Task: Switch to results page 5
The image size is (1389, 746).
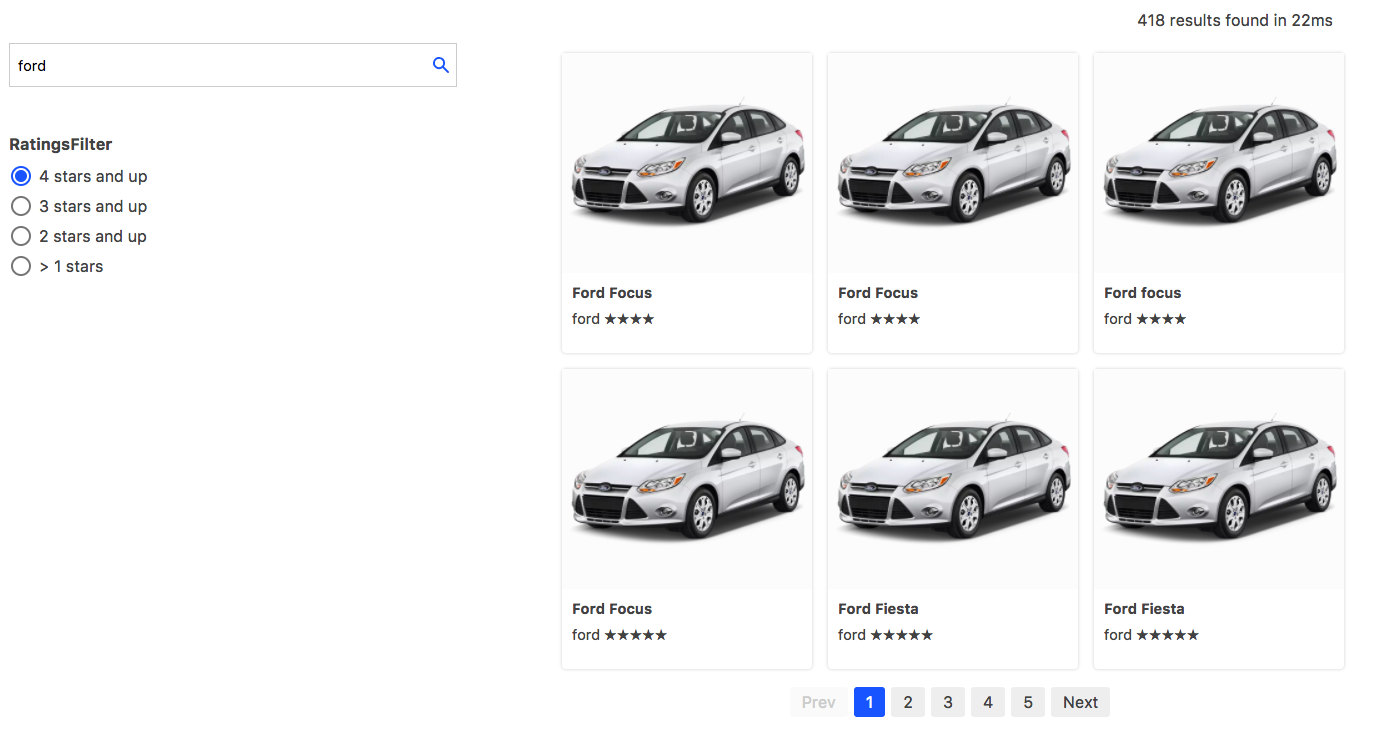Action: tap(1027, 702)
